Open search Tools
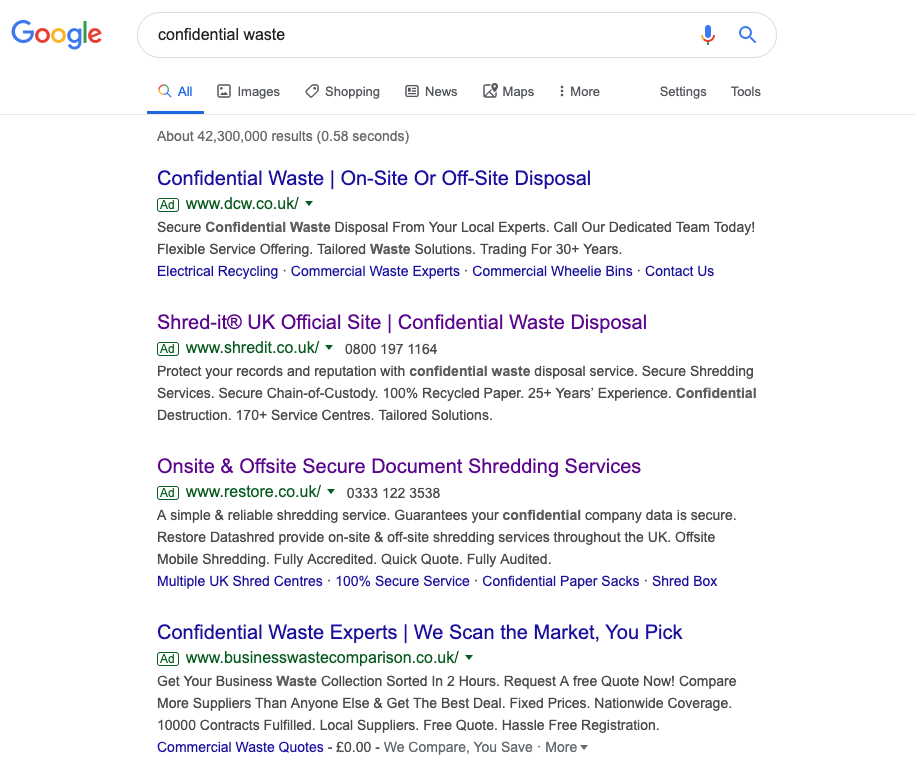 745,92
